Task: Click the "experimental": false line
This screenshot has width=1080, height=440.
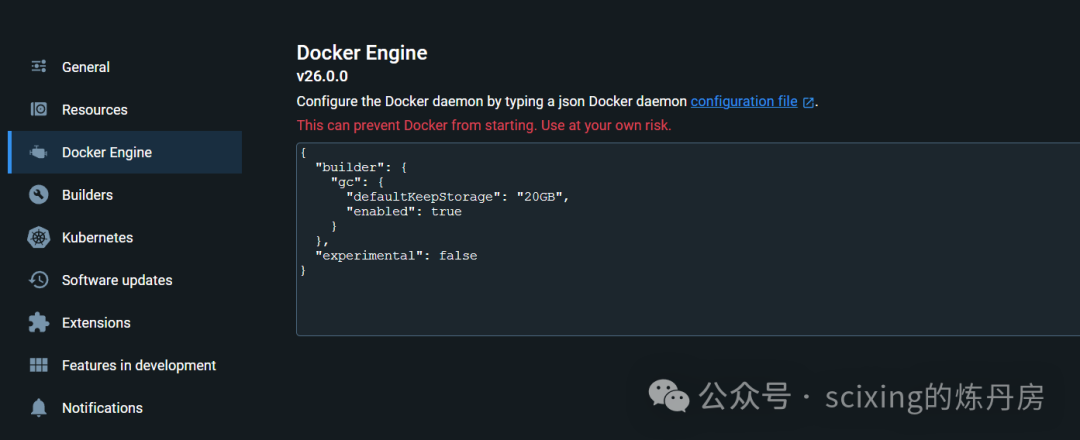Action: click(396, 255)
